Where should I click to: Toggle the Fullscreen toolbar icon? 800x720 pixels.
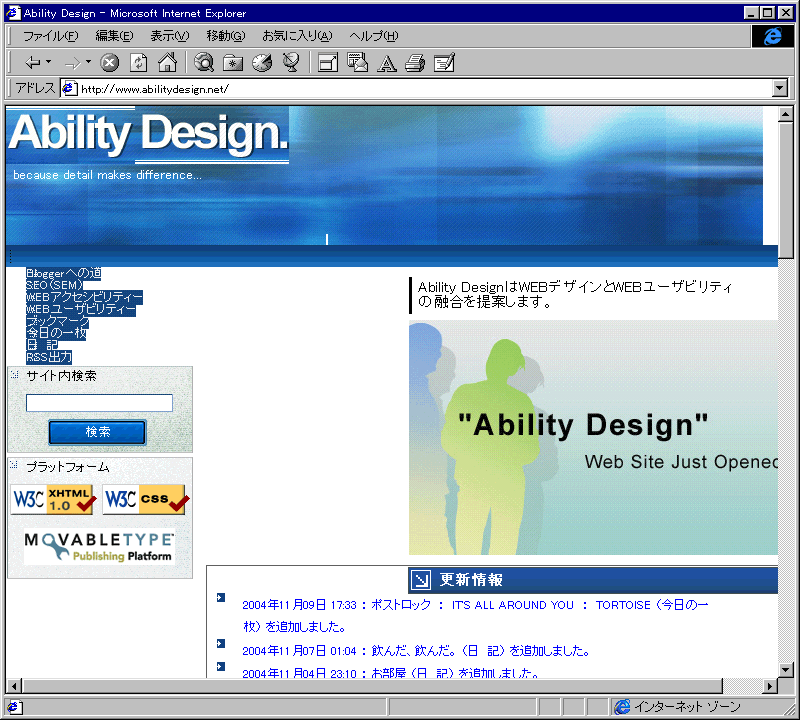pos(328,63)
